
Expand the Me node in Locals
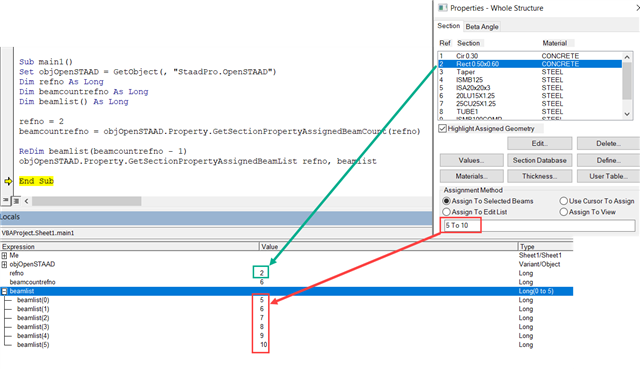click(4, 256)
